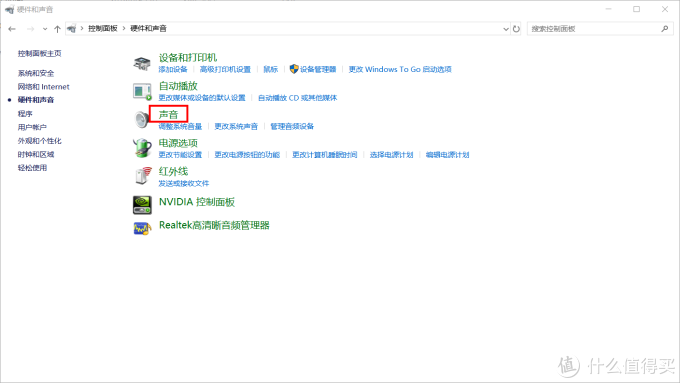
Task: Select 轻松使用 in sidebar
Action: pos(32,168)
